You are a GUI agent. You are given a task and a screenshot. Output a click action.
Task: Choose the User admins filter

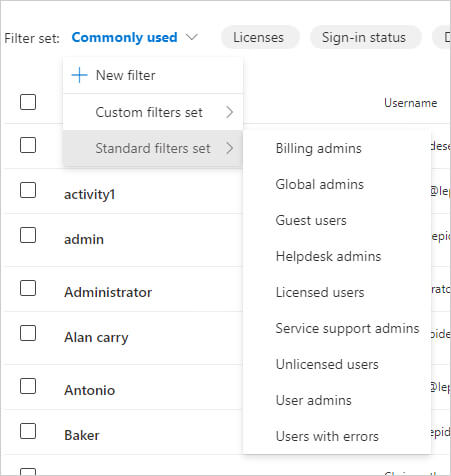pos(337,400)
